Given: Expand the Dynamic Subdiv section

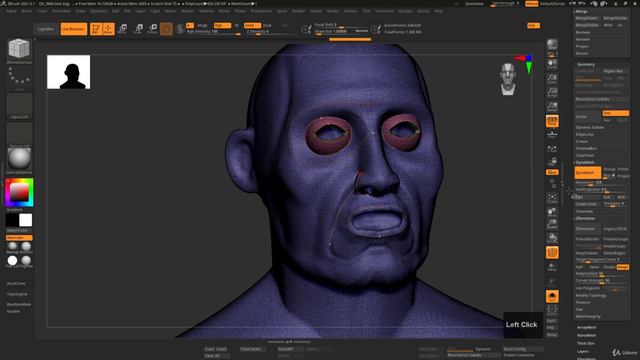Looking at the screenshot, I should (x=590, y=127).
